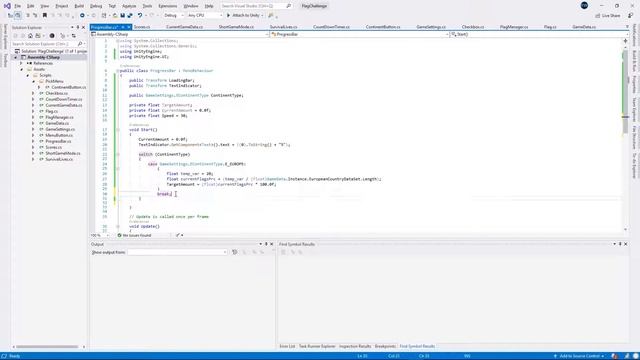
Task: Open the Debug menu
Action: point(96,6)
